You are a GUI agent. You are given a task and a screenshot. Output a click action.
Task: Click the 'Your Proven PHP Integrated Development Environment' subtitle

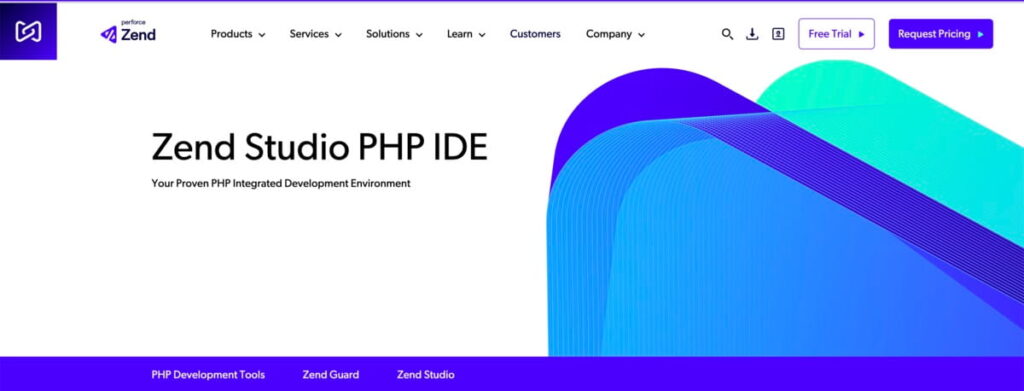point(281,183)
